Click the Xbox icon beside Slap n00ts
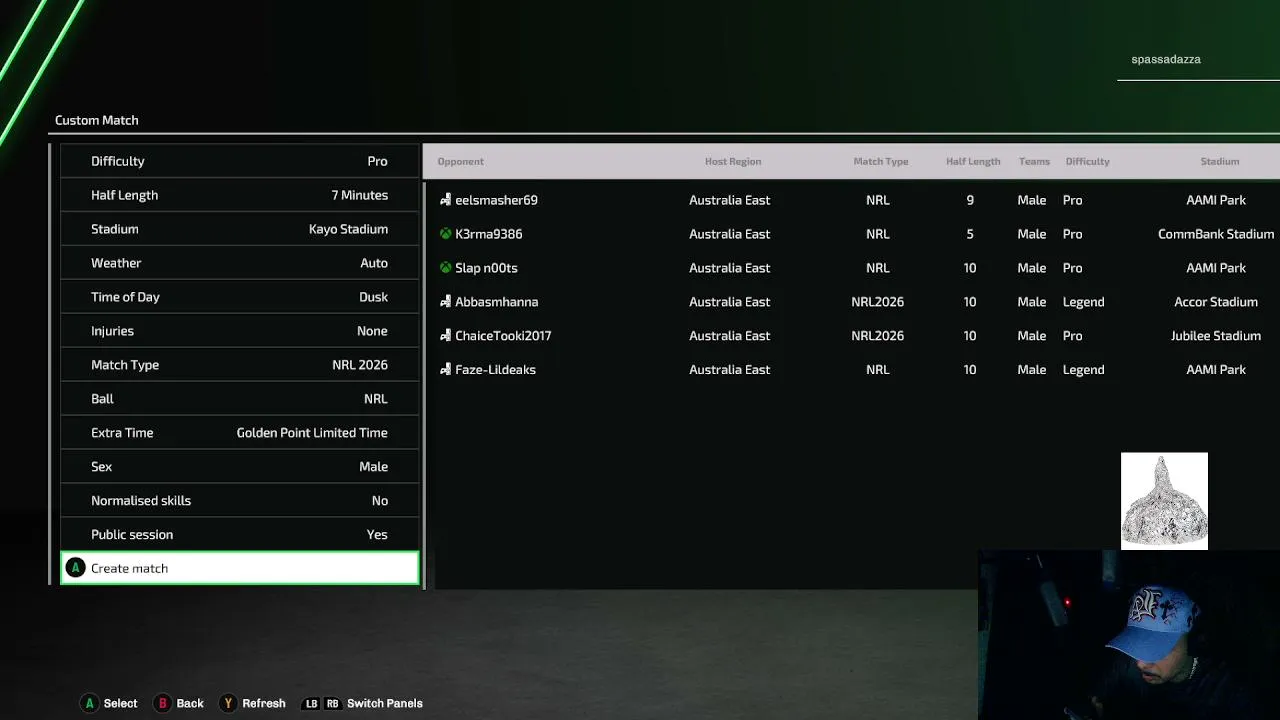This screenshot has height=720, width=1280. (x=446, y=268)
